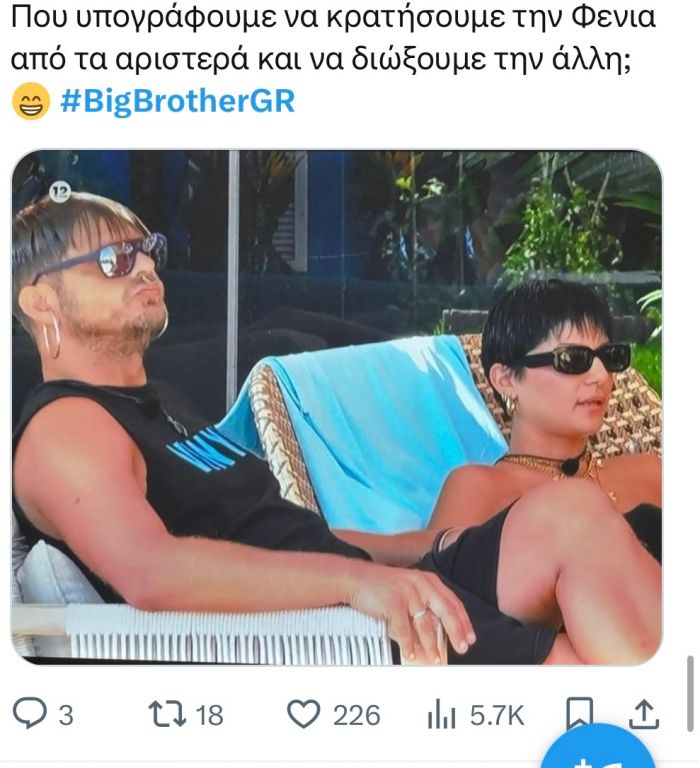The height and width of the screenshot is (768, 700).
Task: Open the share menu via upload arrow icon
Action: [643, 715]
